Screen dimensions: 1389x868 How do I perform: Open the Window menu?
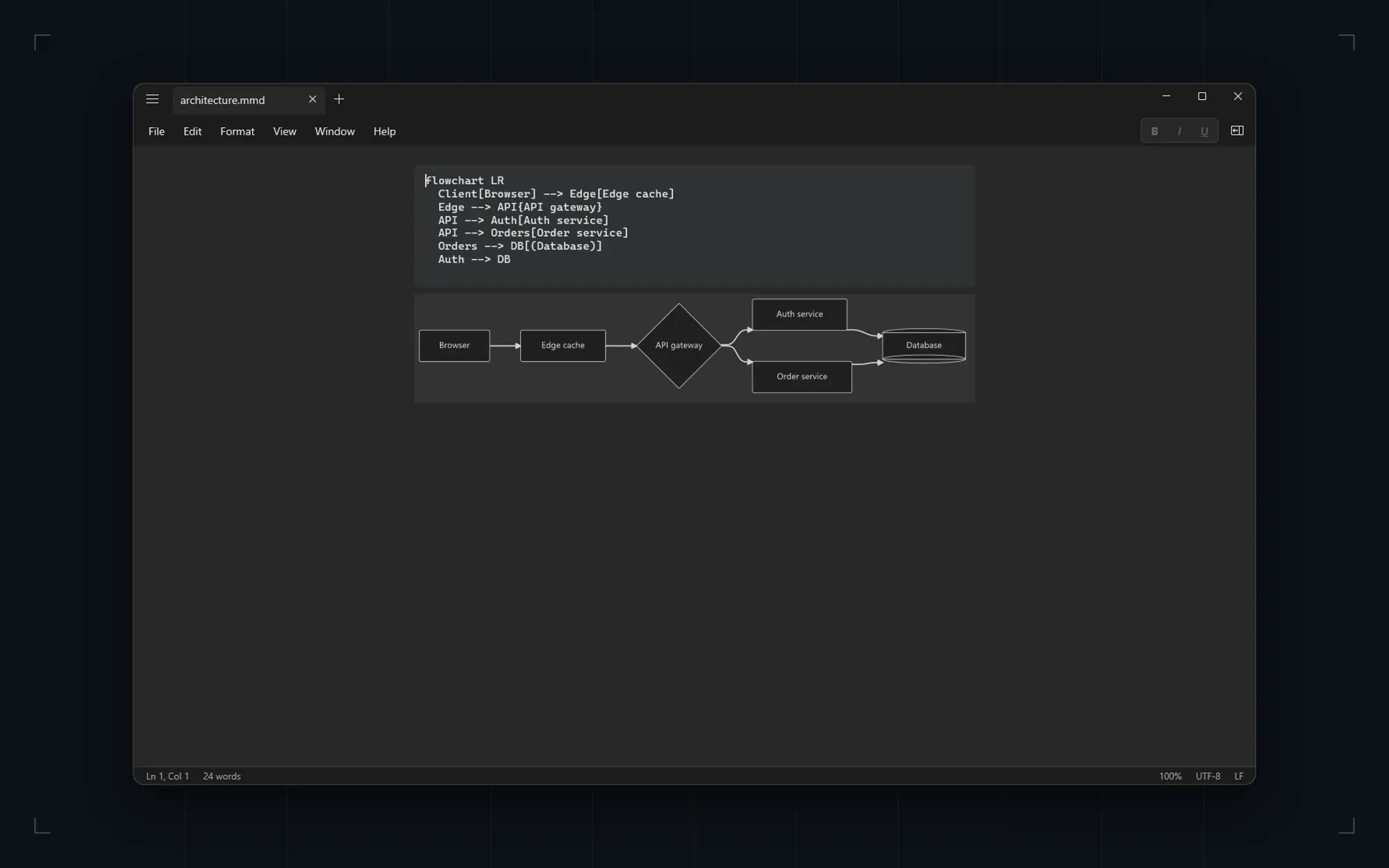(x=335, y=131)
